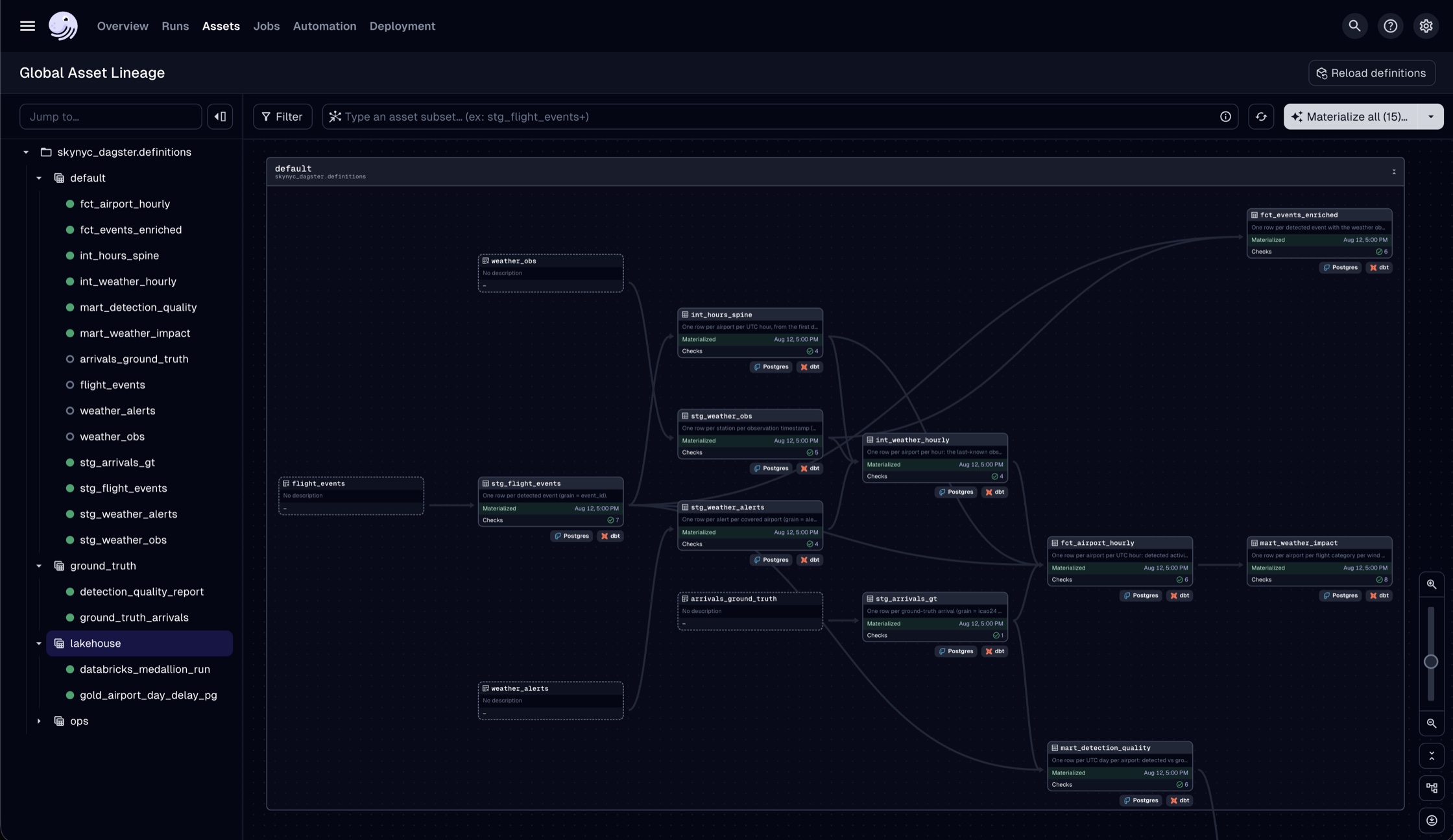Select int_hours_spine in sidebar tree
1453x840 pixels.
[119, 256]
